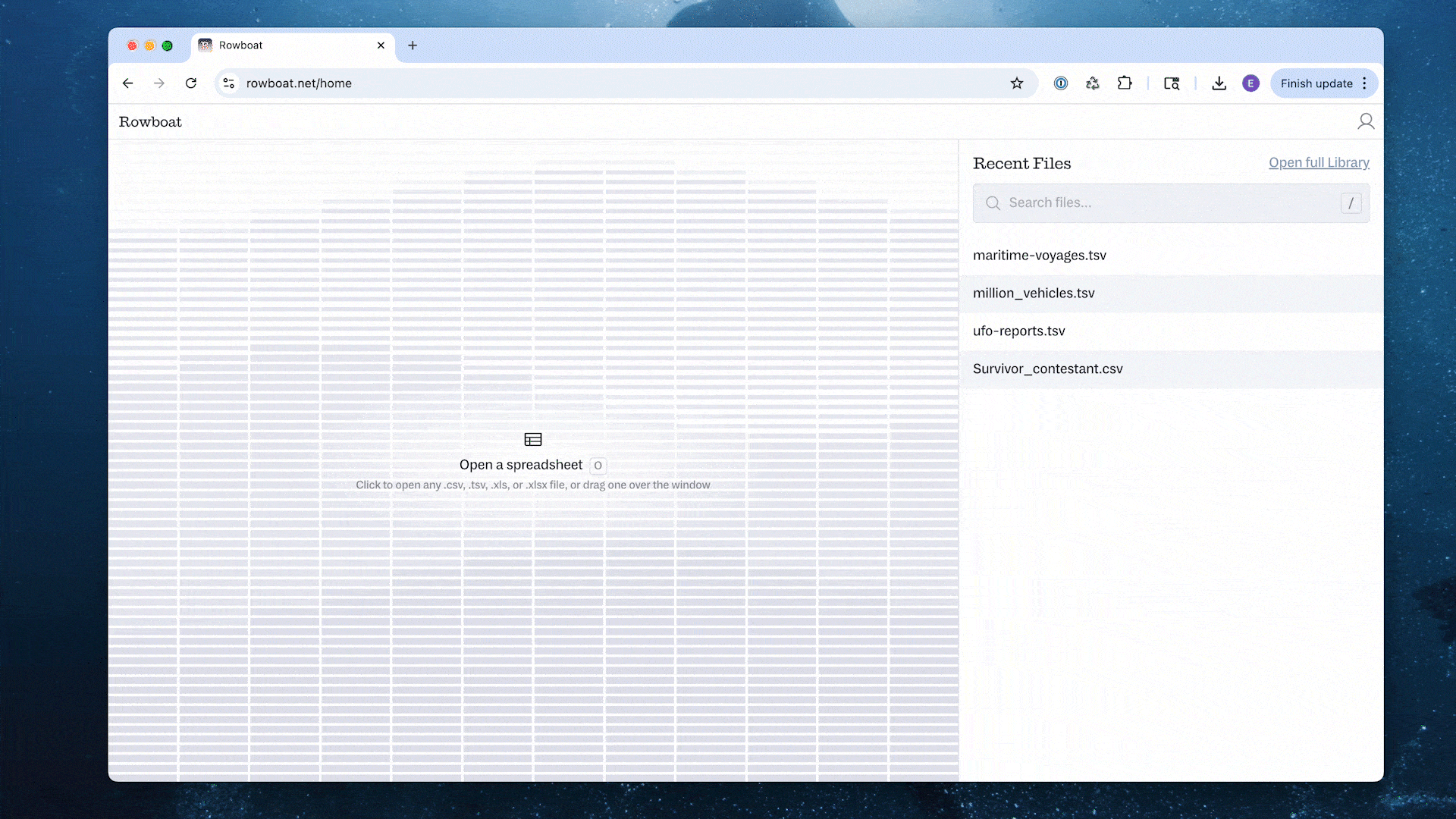Screen dimensions: 1456x819
Task: Click the 1Password extension icon
Action: click(1060, 83)
